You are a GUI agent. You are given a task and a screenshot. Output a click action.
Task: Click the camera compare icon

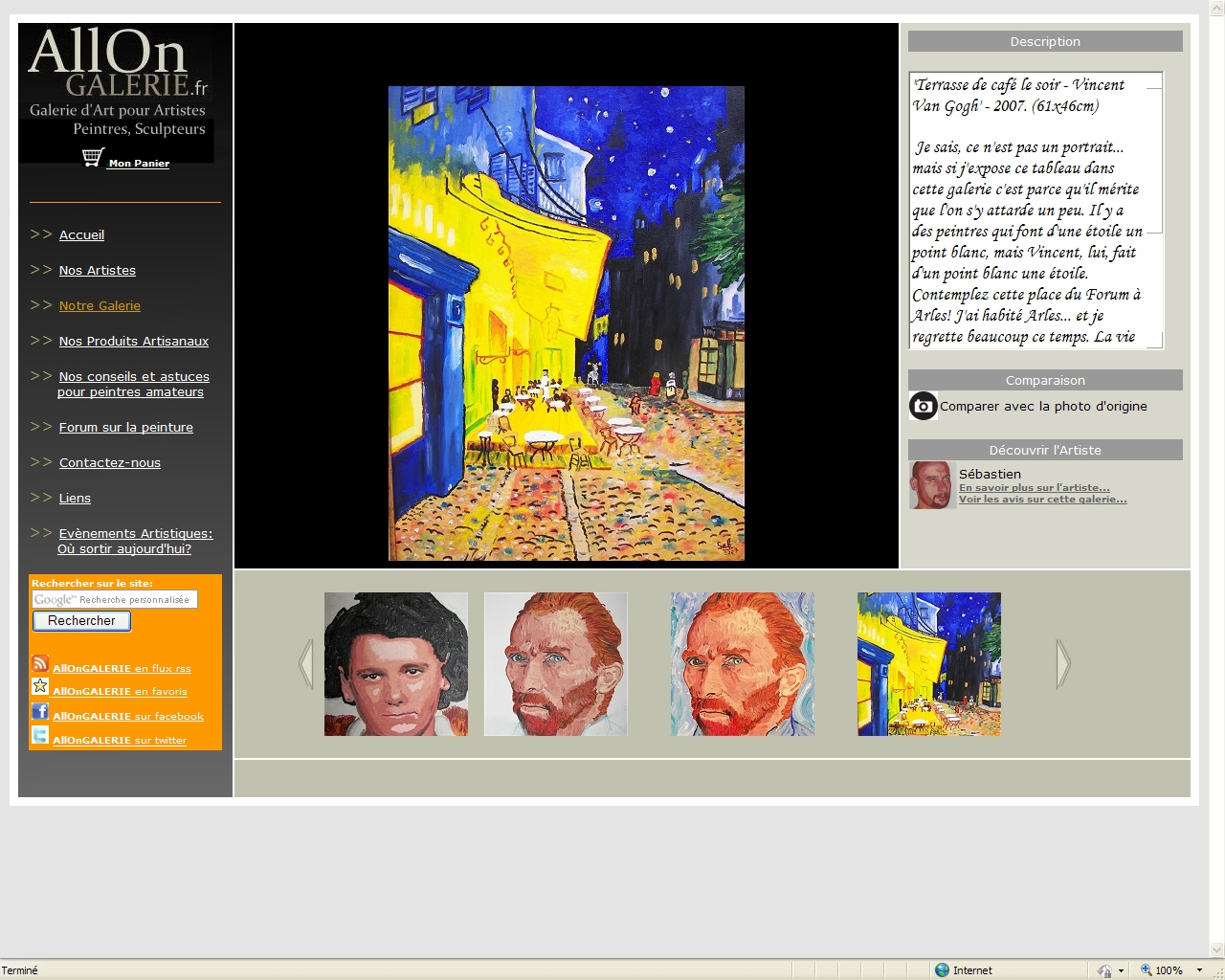click(923, 407)
